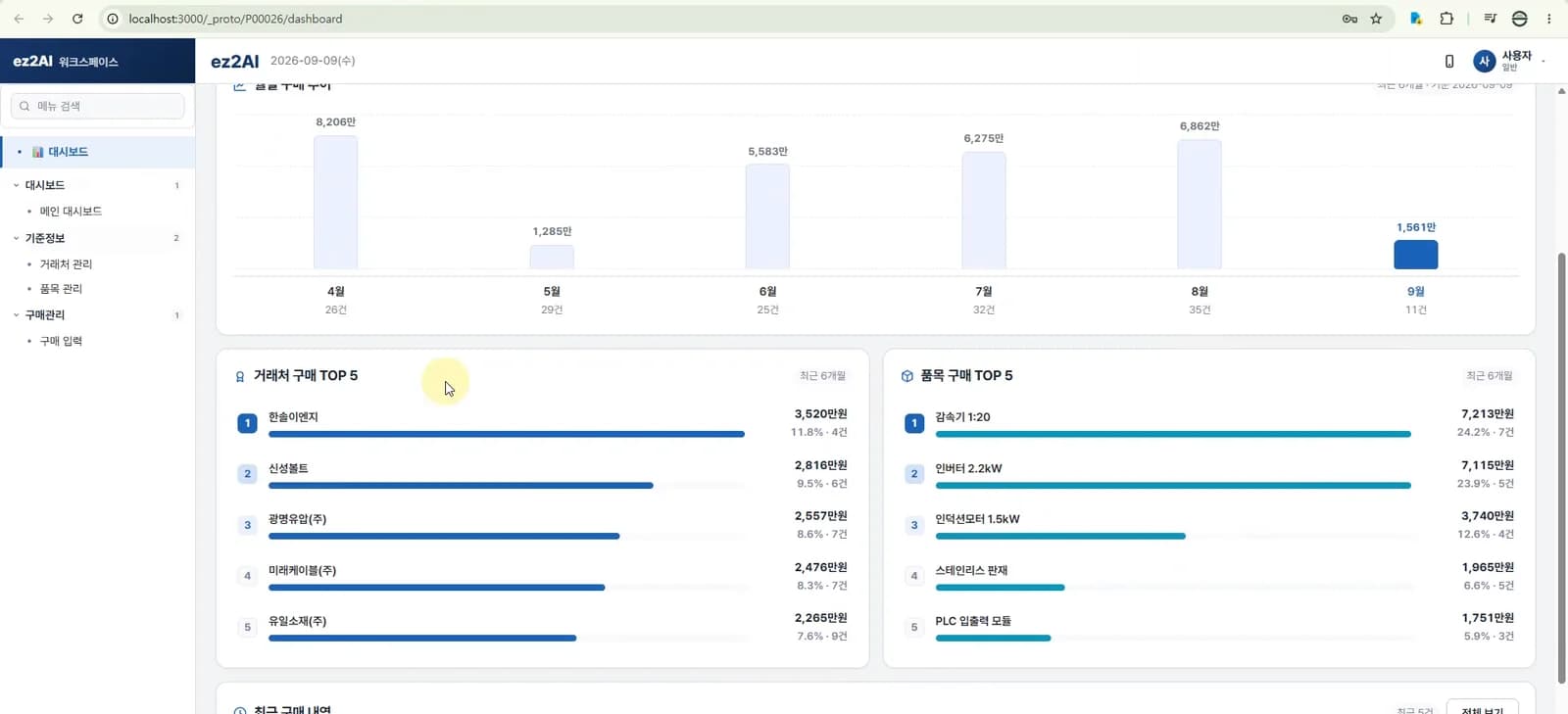
Task: Click the user avatar circle '사'
Action: pyautogui.click(x=1484, y=61)
